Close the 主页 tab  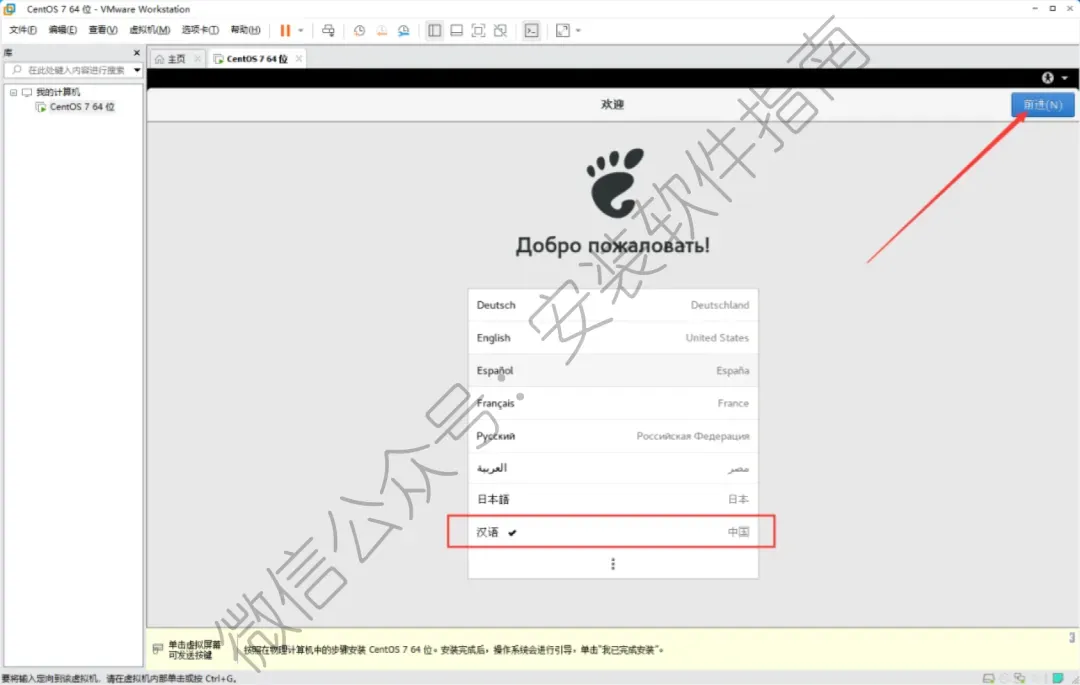coord(198,59)
